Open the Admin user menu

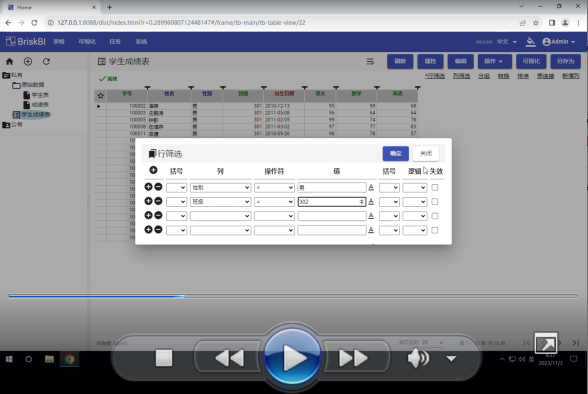559,42
